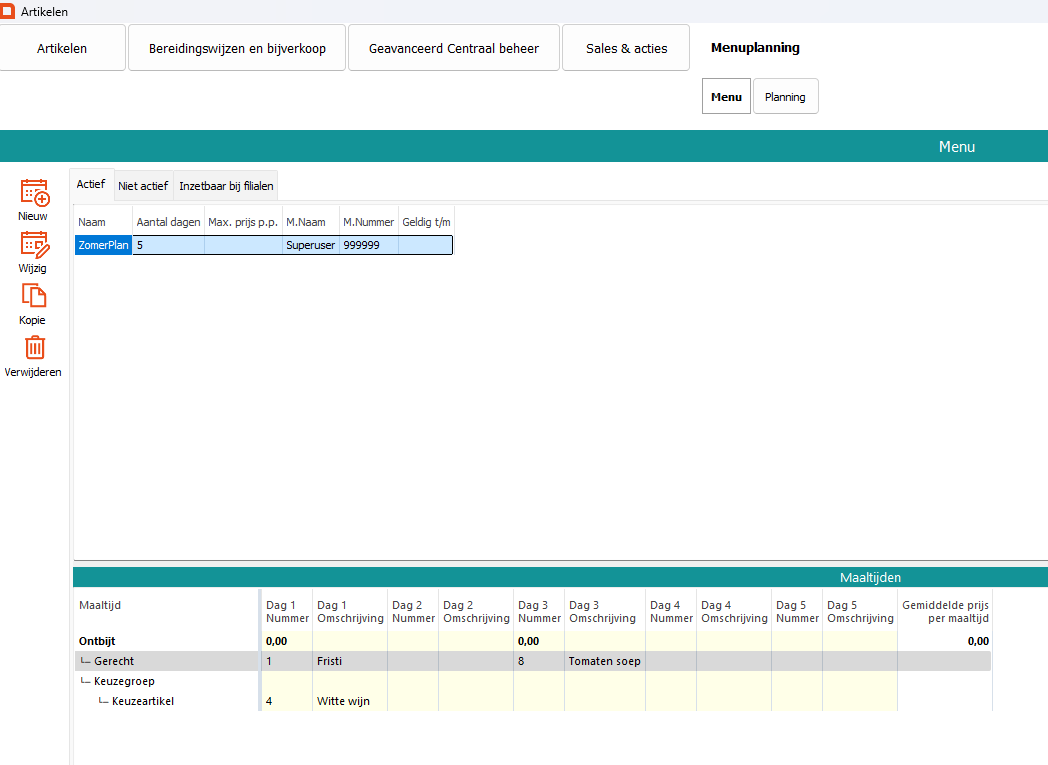Open Inzetbaar bij filialen tab

(226, 186)
